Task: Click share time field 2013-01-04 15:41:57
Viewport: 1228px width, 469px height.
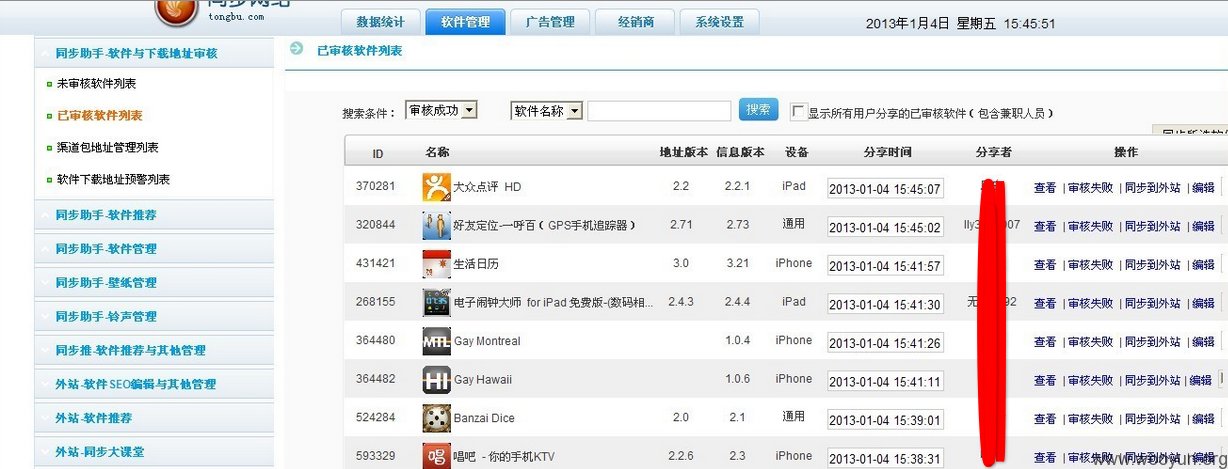Action: [885, 266]
